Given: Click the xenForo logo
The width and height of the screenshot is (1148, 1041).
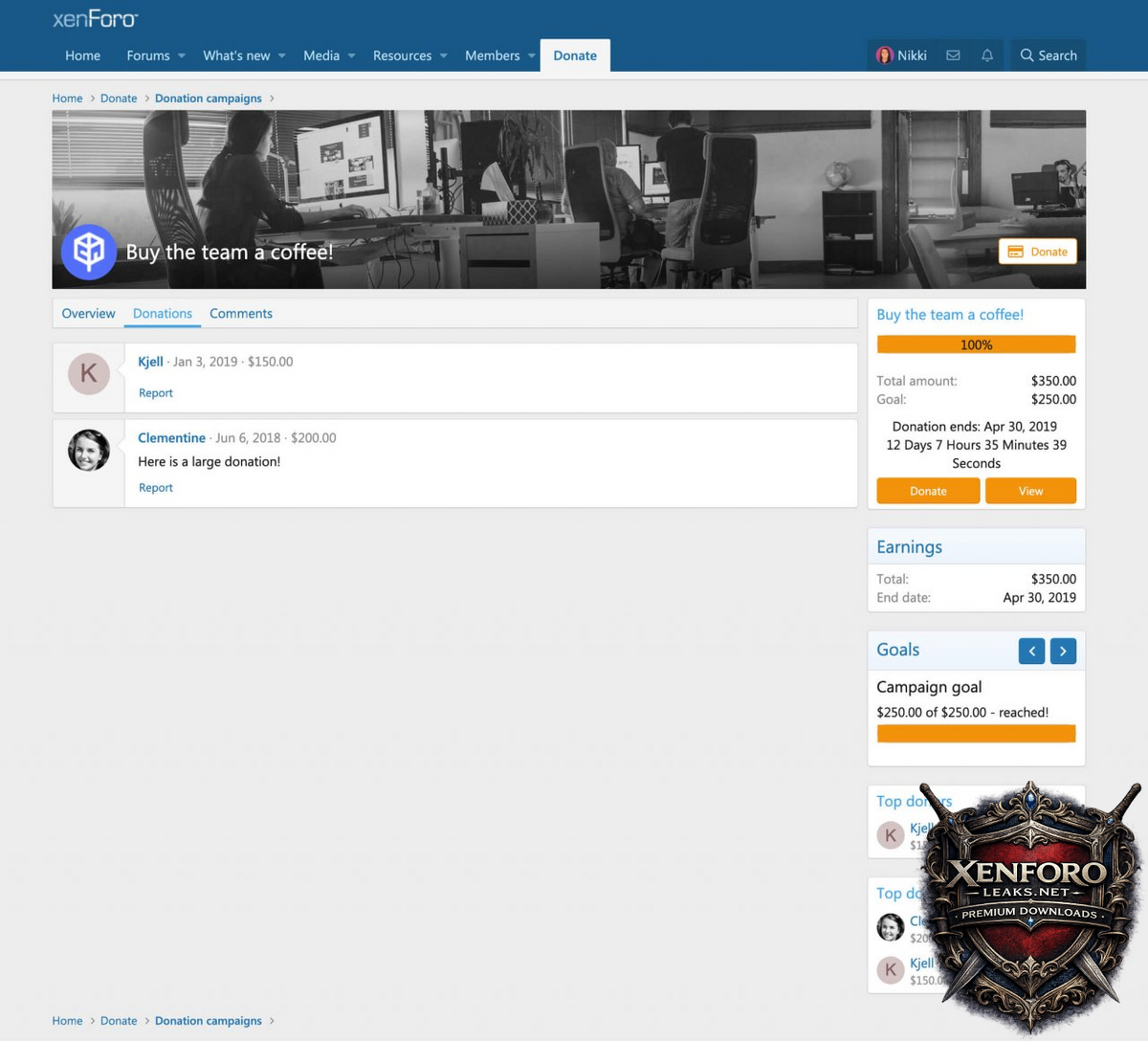Looking at the screenshot, I should tap(95, 19).
